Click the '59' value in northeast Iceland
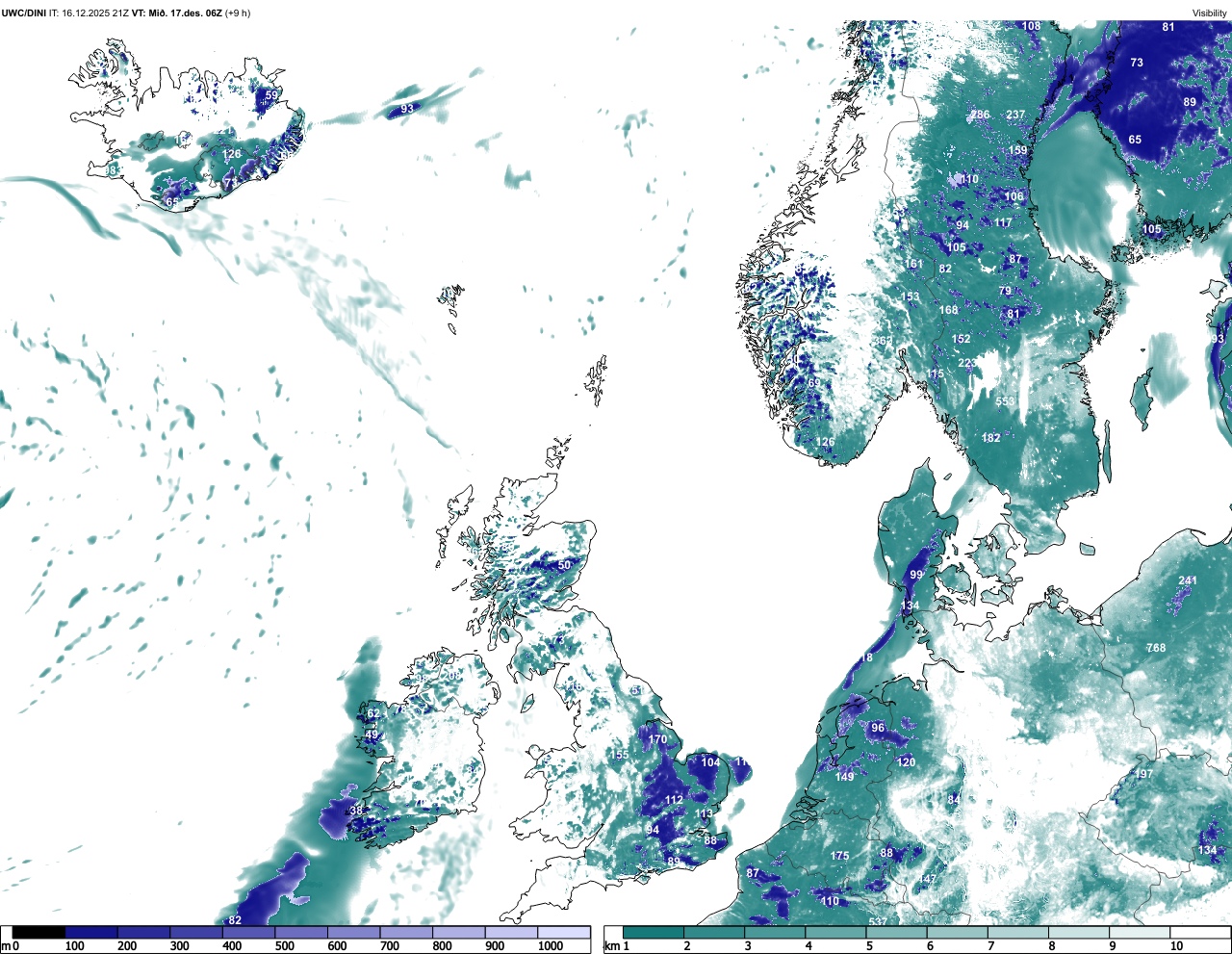 click(x=271, y=95)
